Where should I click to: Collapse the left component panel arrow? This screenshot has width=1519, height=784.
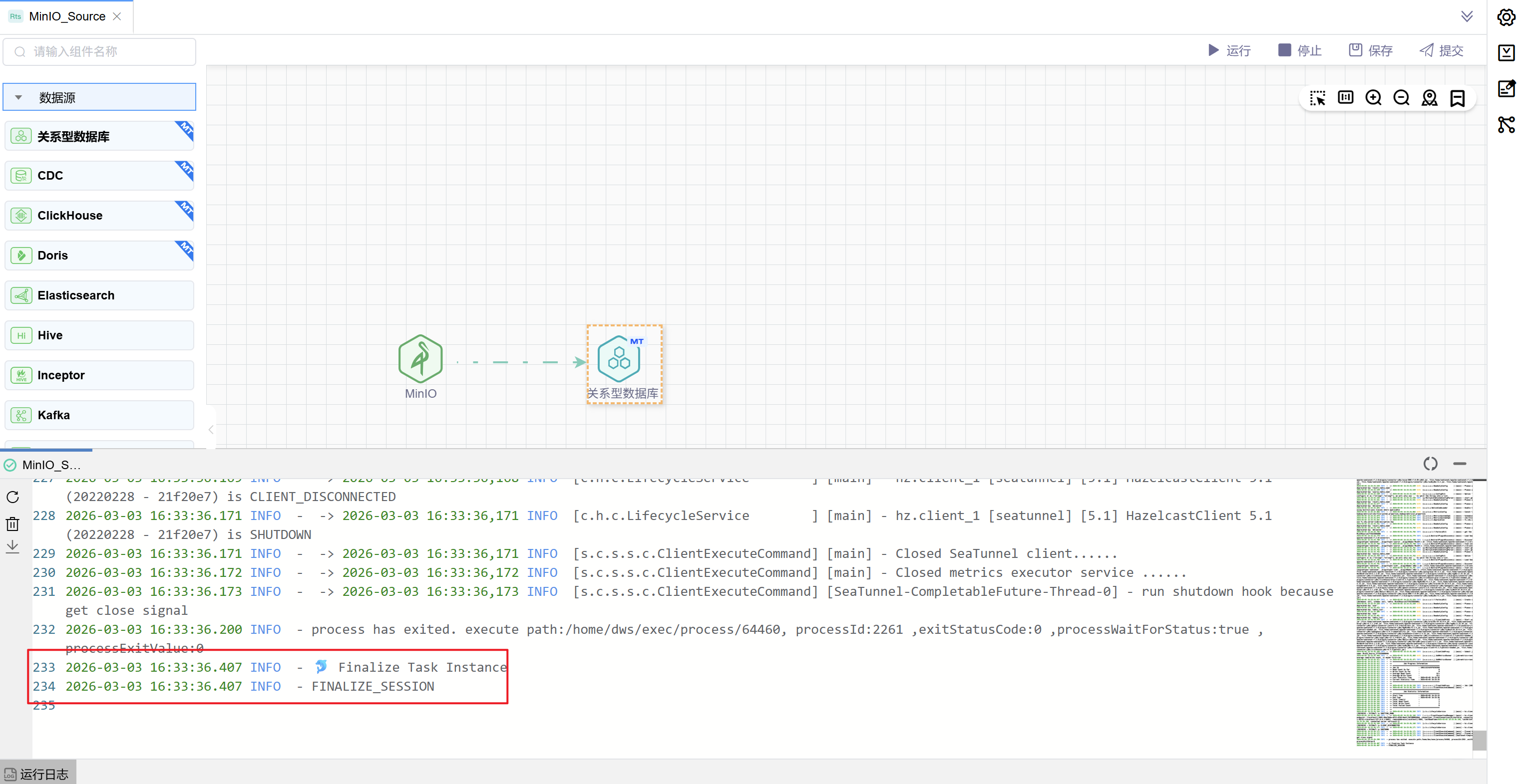coord(211,430)
